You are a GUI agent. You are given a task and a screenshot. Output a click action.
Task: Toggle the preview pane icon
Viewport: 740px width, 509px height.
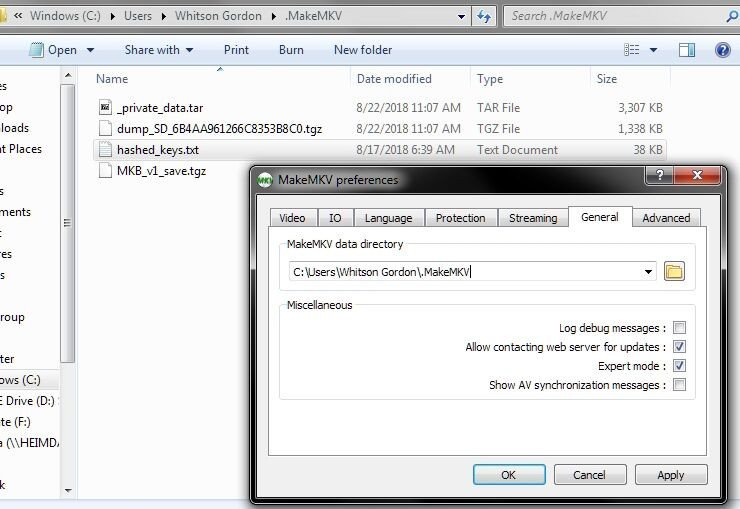(x=687, y=50)
